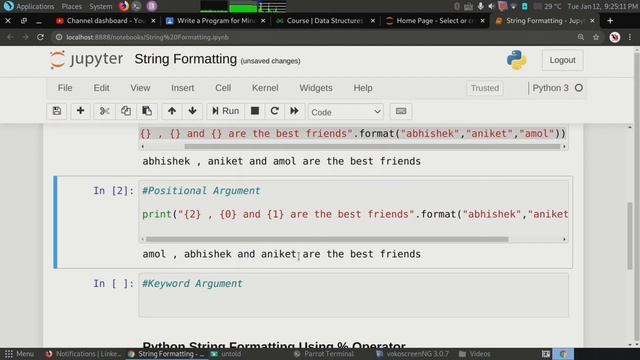Paste cells below with the clipboard icon
This screenshot has height=360, width=640.
pos(147,111)
